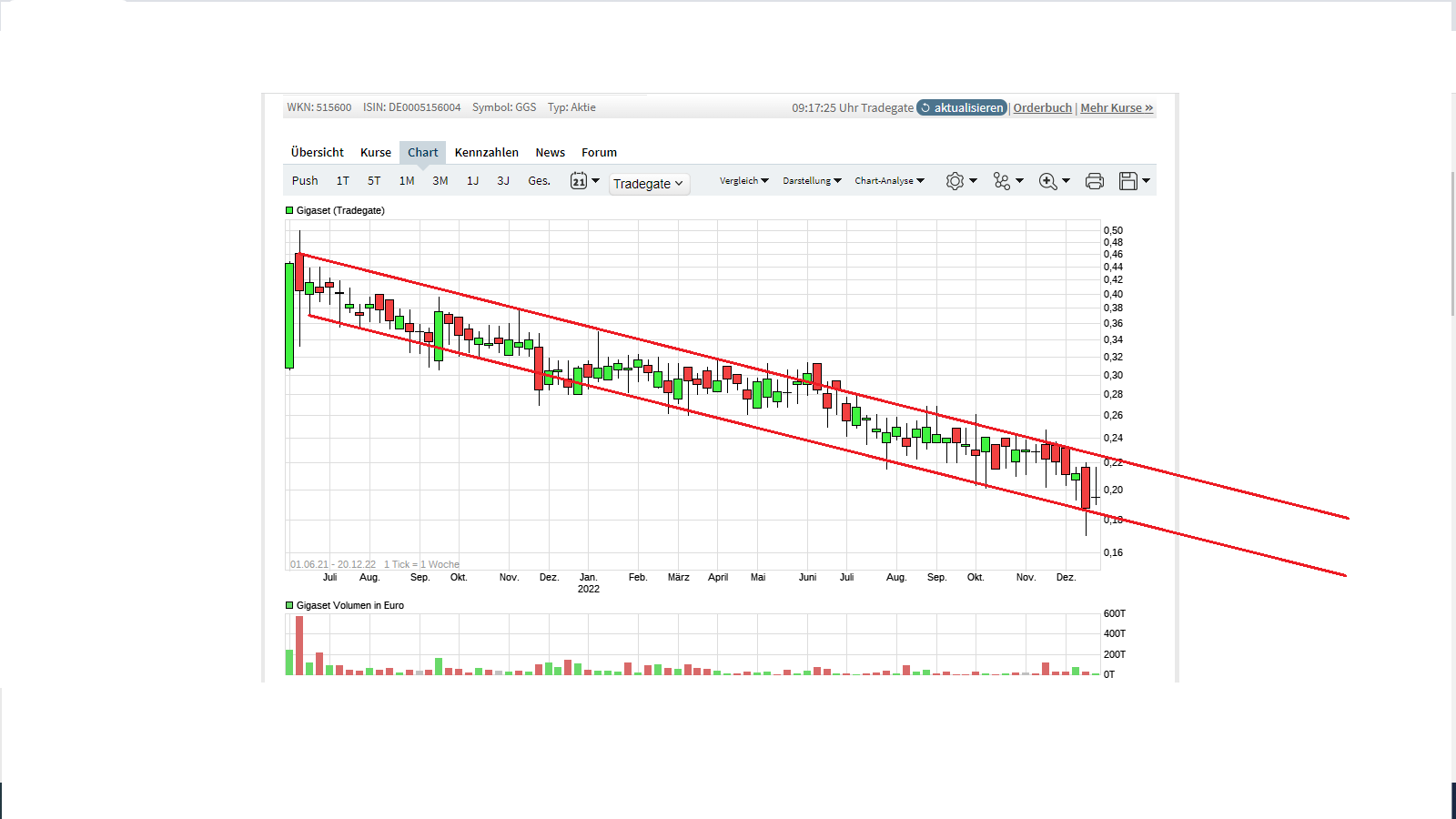
Task: Click the März axis label
Action: [679, 578]
